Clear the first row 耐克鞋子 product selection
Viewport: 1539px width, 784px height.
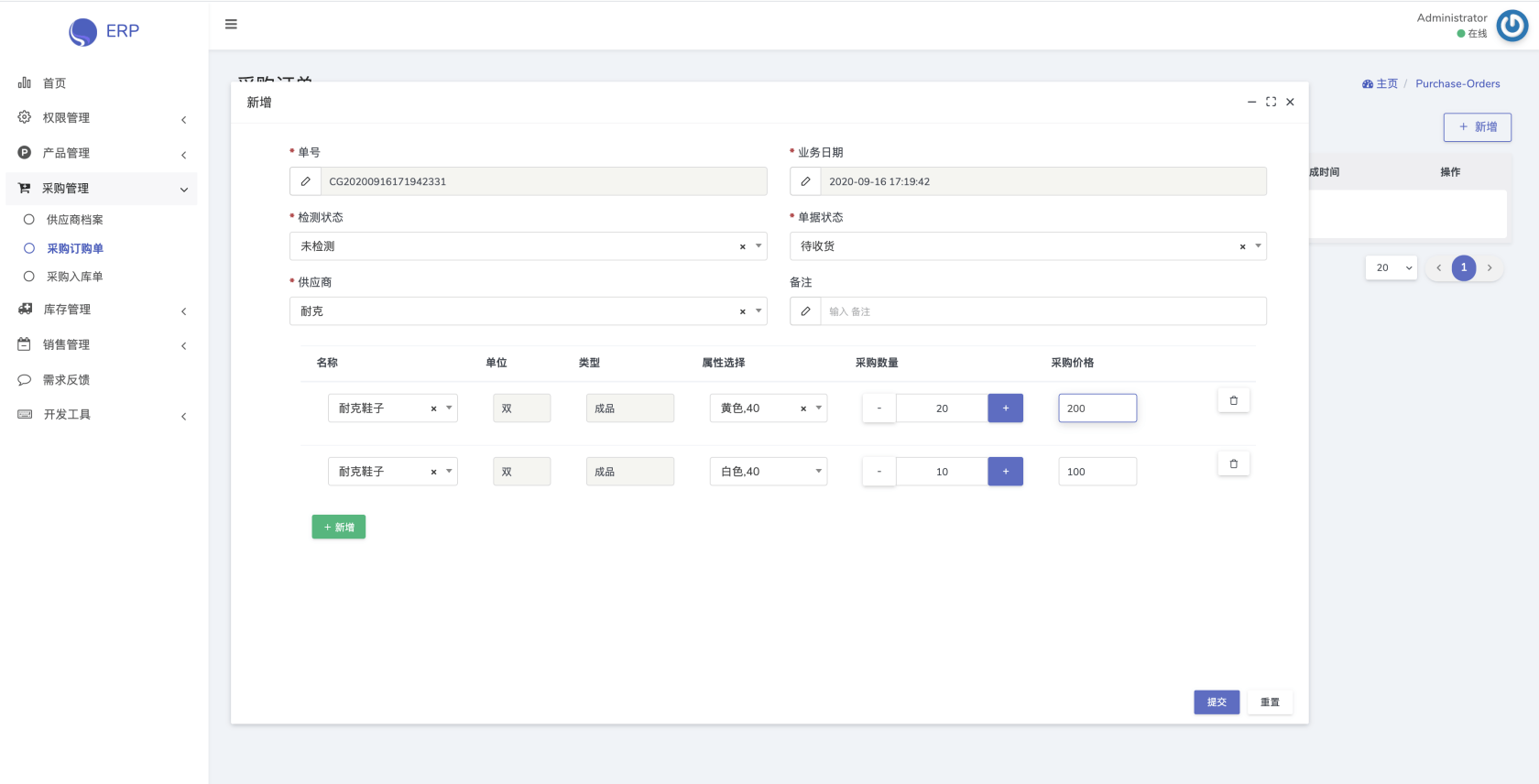coord(433,408)
